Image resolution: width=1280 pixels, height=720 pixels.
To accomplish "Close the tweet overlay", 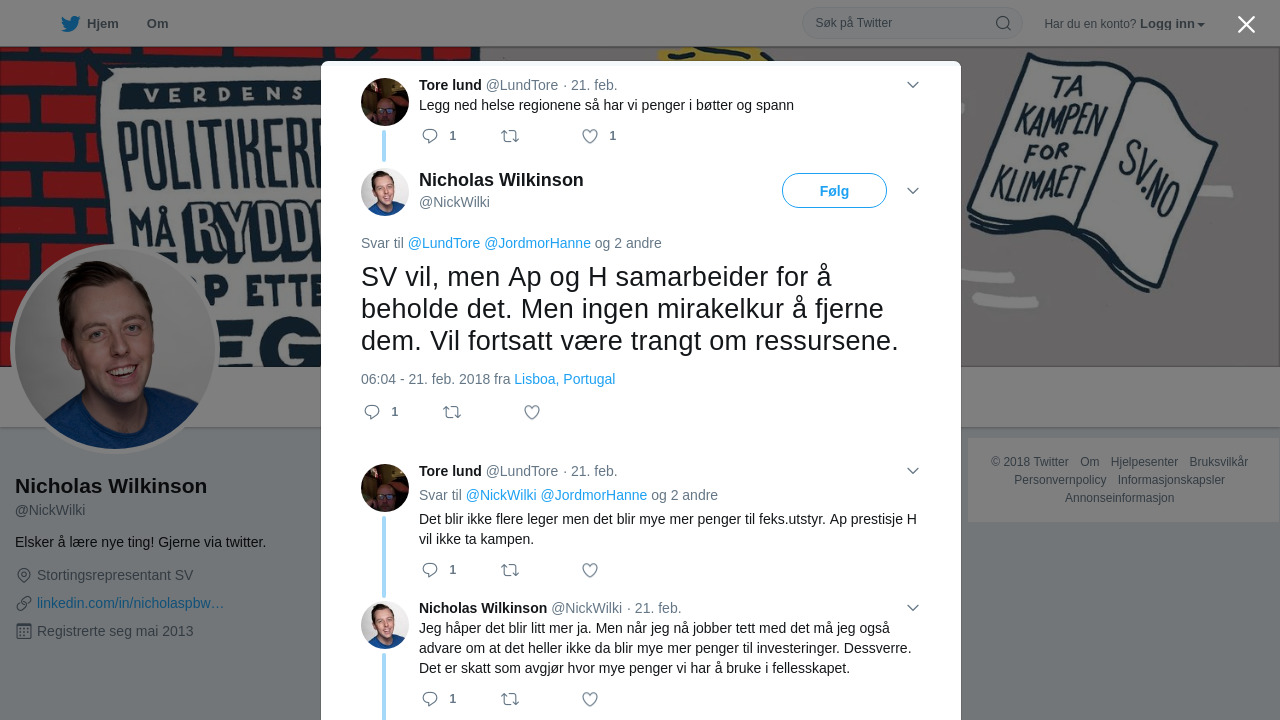I will [1246, 24].
